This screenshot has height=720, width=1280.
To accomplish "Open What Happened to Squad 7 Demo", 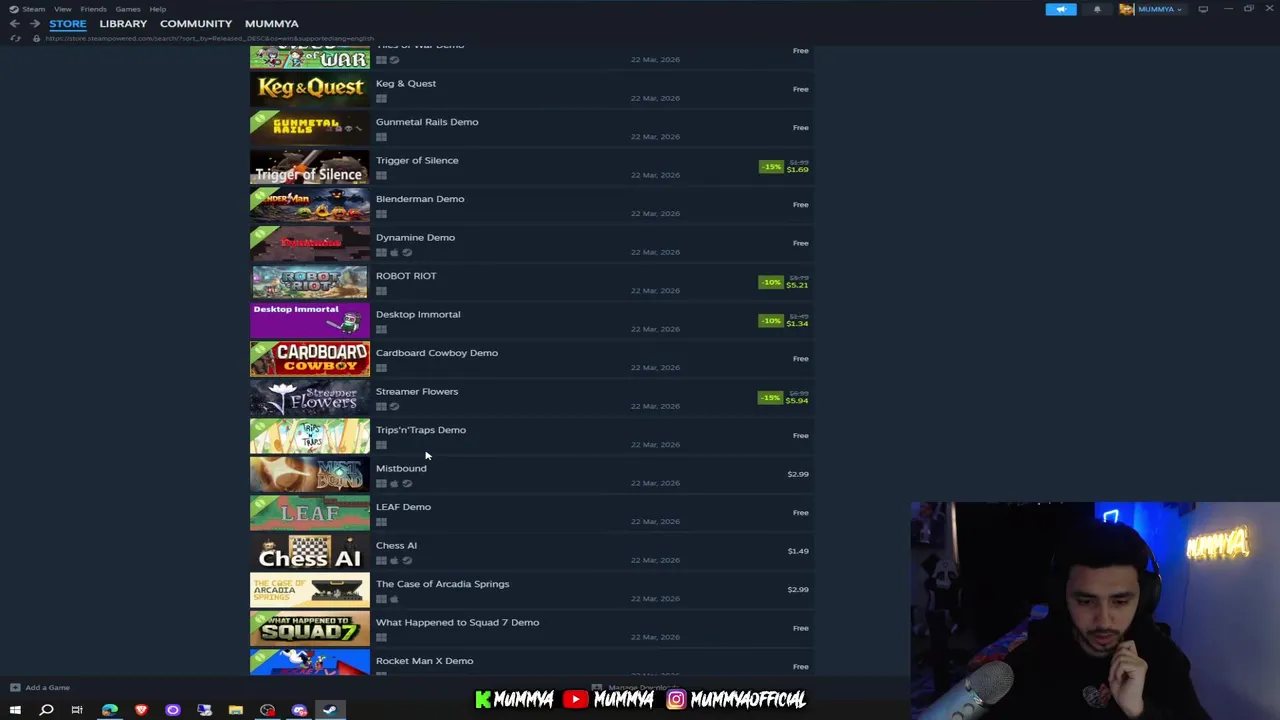I will click(531, 628).
